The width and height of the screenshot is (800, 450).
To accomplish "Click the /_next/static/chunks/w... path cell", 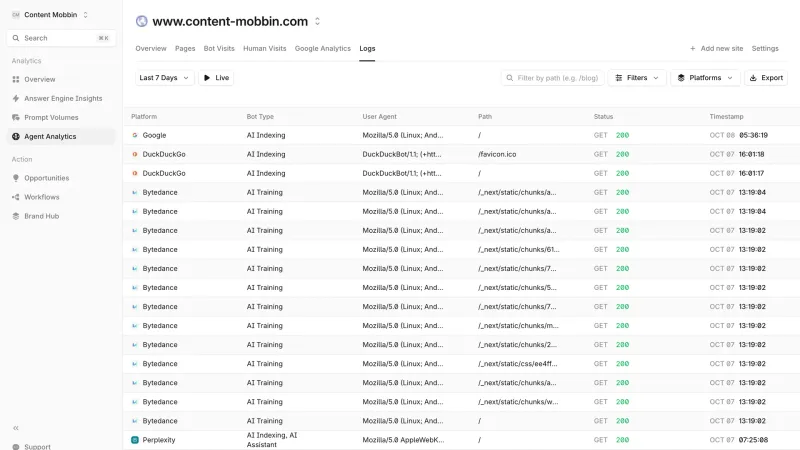I will pos(518,402).
